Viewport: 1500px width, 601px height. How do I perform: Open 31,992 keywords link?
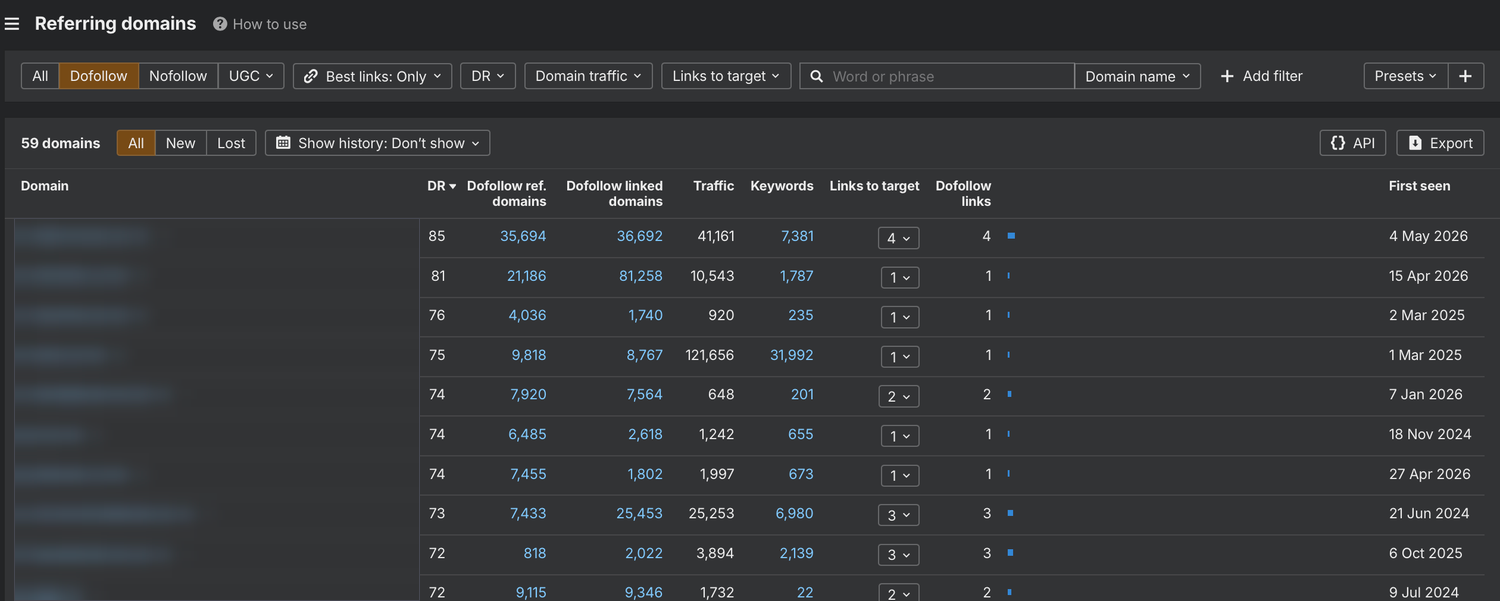click(x=792, y=355)
